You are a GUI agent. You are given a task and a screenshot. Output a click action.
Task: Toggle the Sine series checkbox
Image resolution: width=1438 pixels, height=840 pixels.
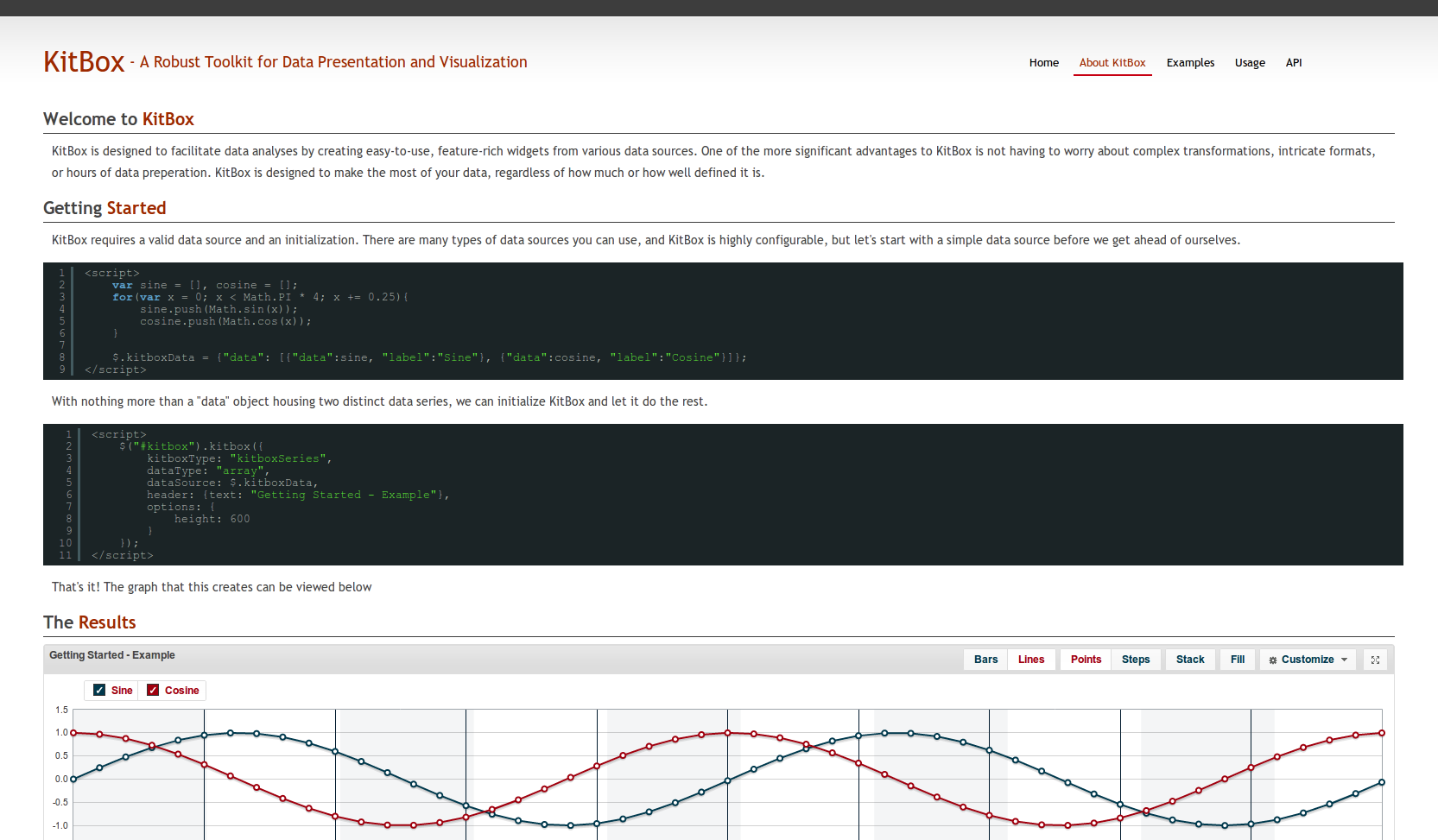click(99, 690)
